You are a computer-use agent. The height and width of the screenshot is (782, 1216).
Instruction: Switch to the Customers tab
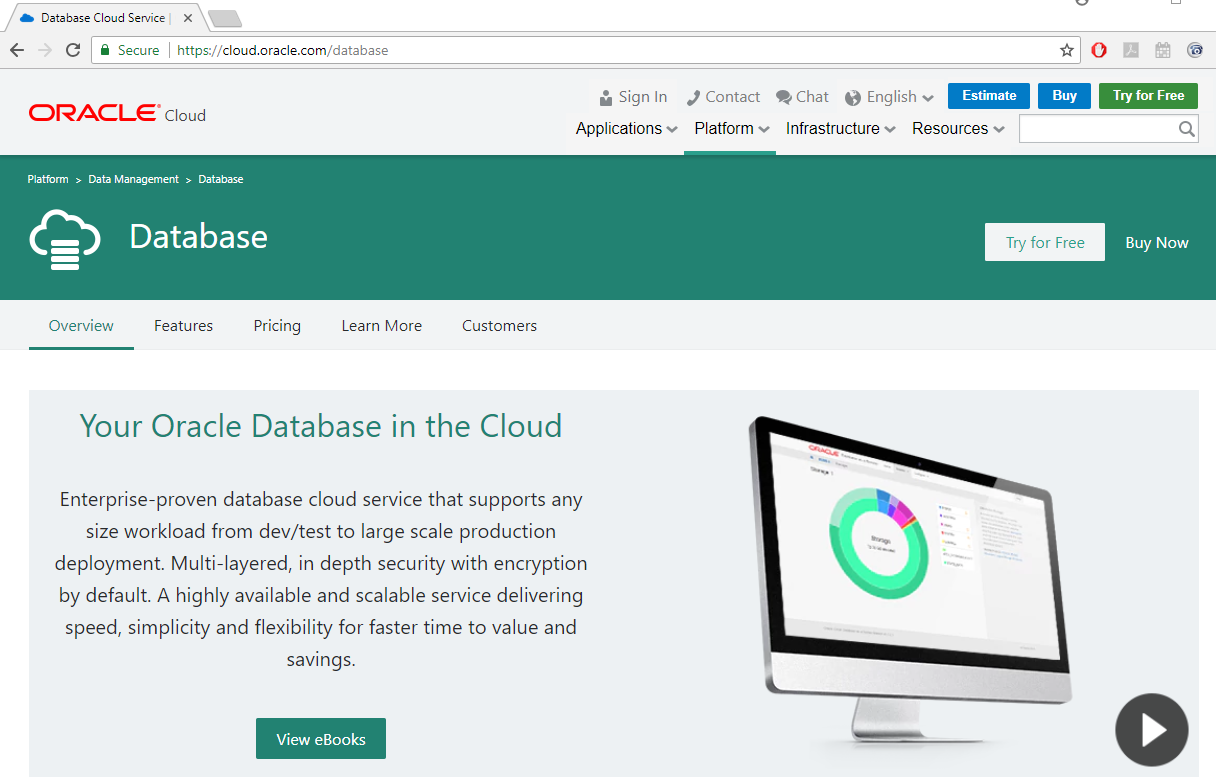pos(499,325)
